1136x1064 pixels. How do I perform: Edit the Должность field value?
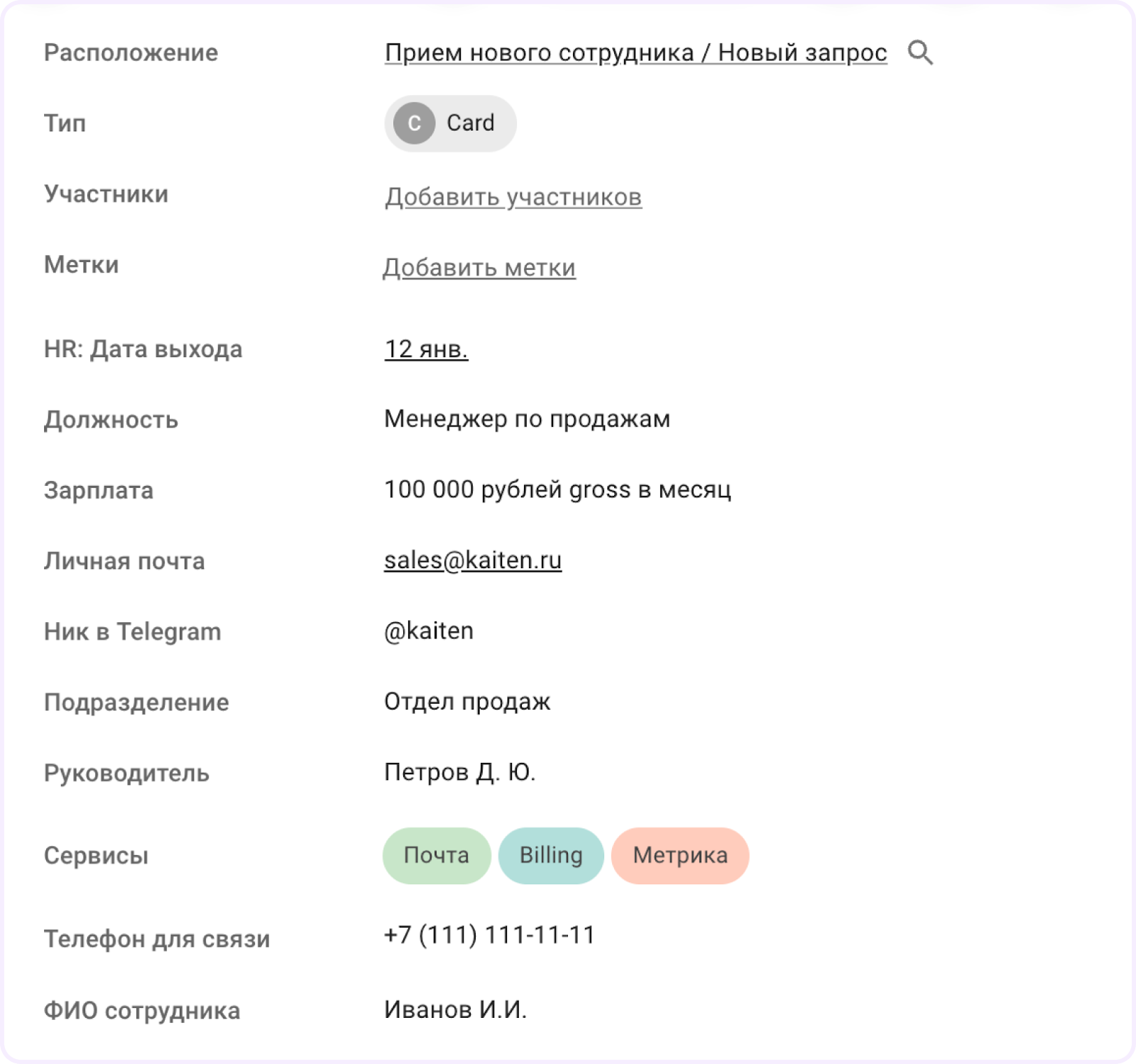coord(527,419)
